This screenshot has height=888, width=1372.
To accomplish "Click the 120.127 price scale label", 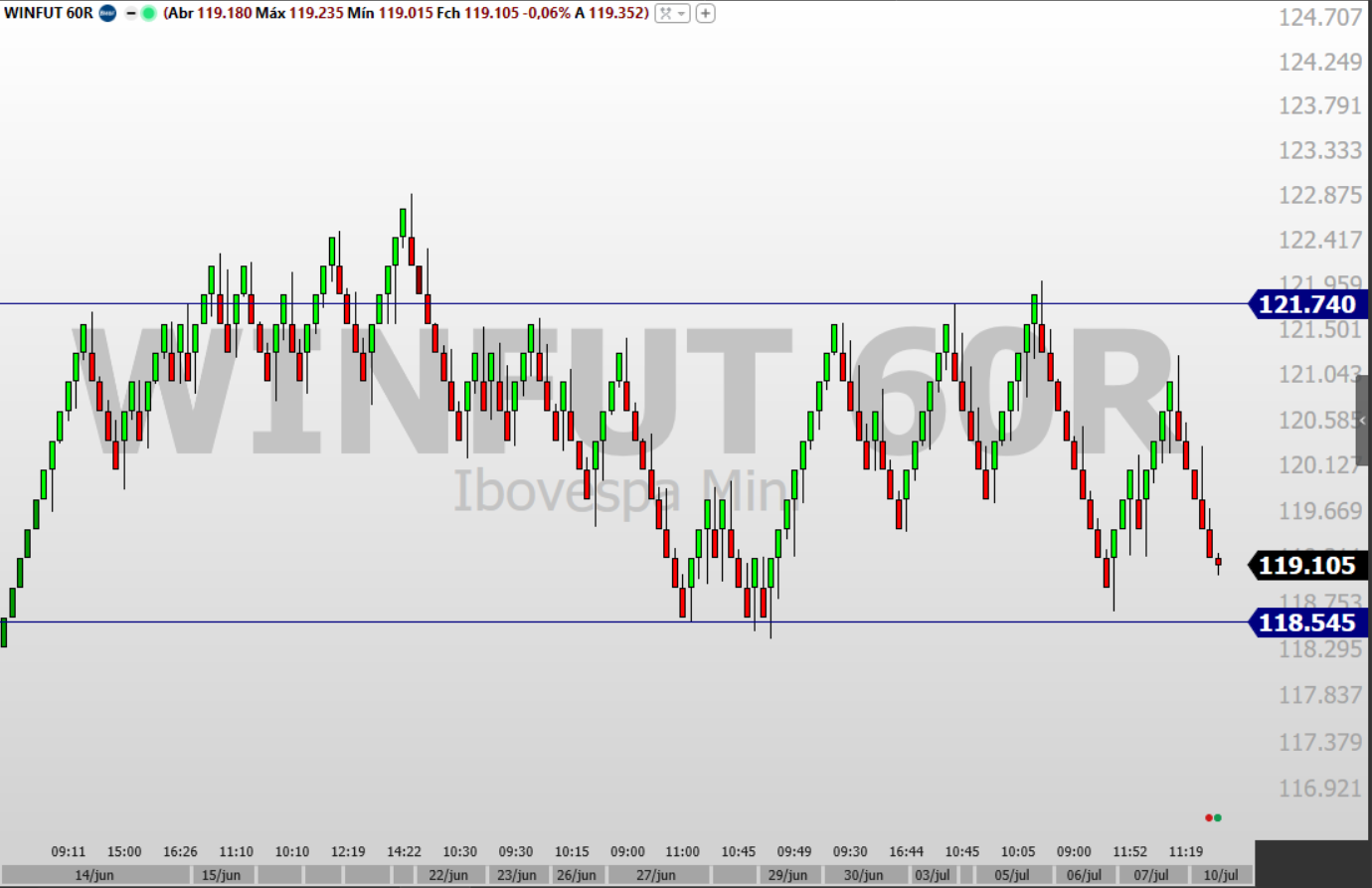I will tap(1320, 465).
